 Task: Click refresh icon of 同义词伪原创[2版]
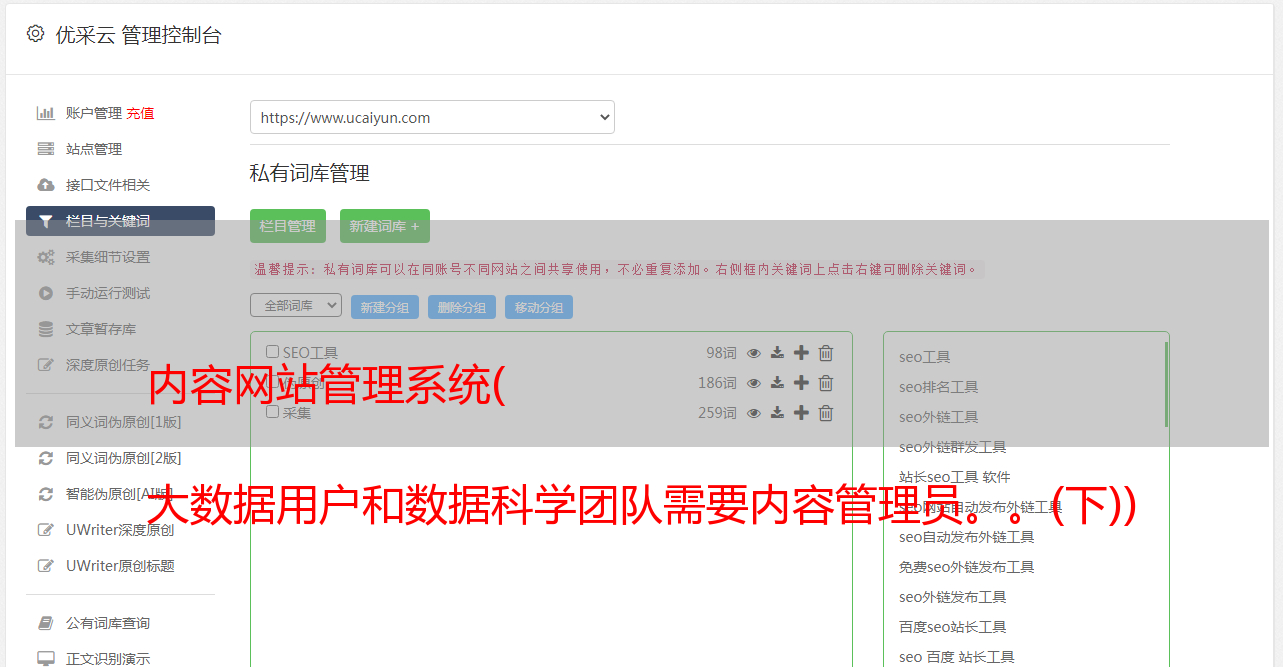point(45,458)
